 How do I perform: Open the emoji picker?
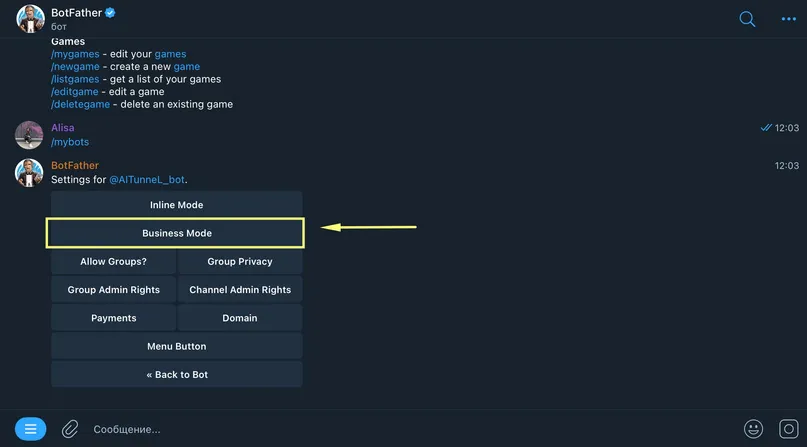(x=753, y=428)
